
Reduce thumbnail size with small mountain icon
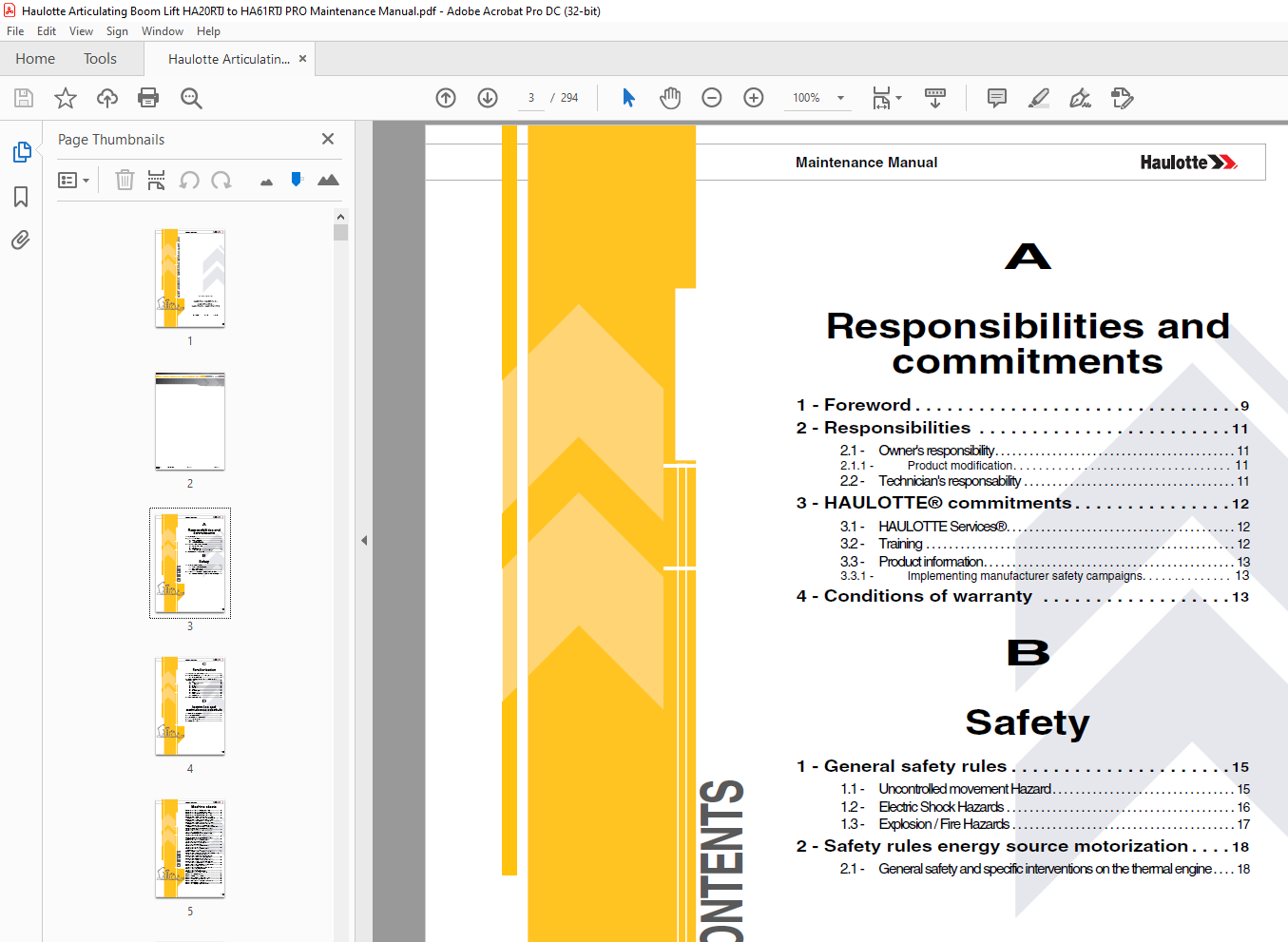coord(266,182)
